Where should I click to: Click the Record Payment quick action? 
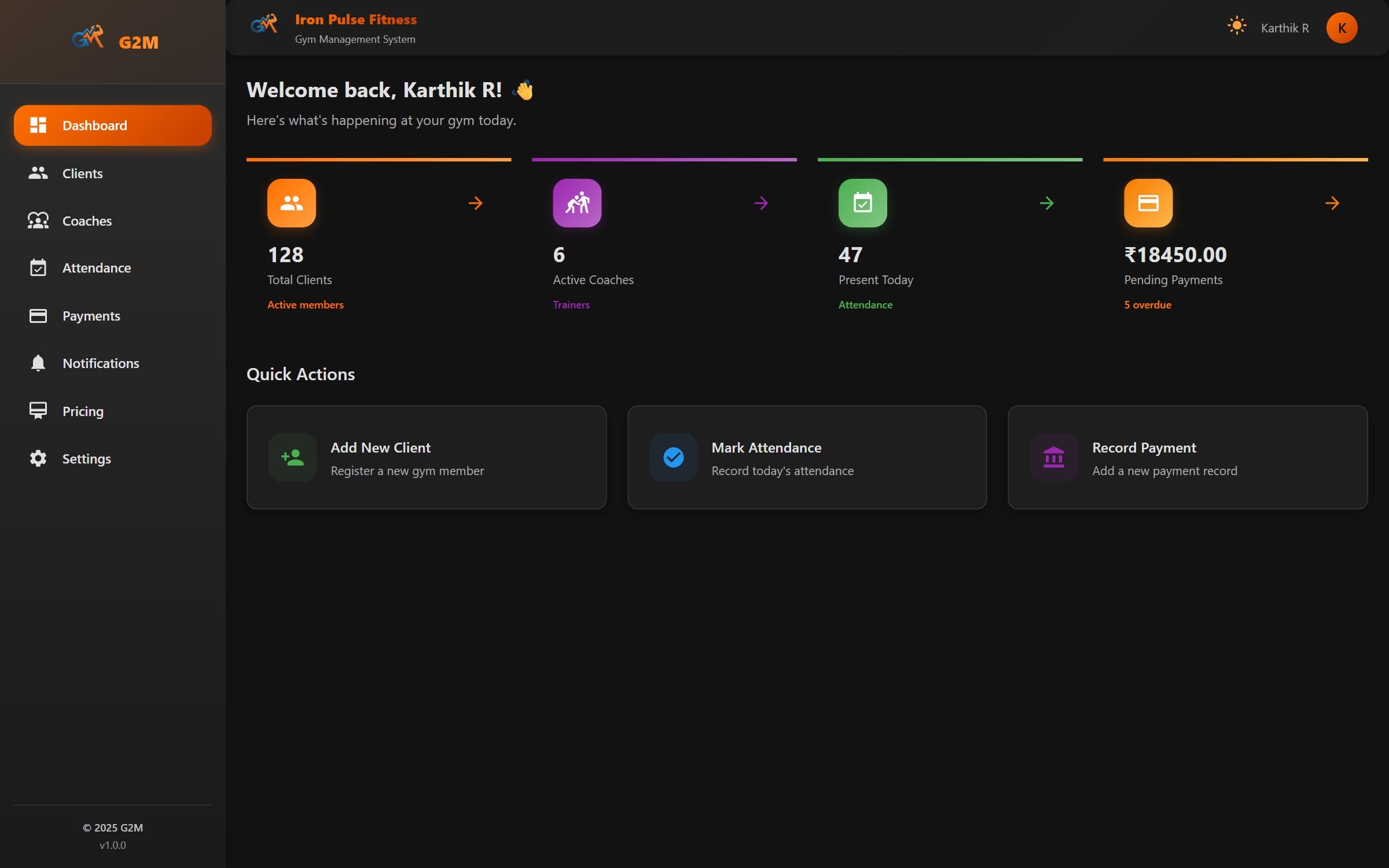(x=1188, y=457)
